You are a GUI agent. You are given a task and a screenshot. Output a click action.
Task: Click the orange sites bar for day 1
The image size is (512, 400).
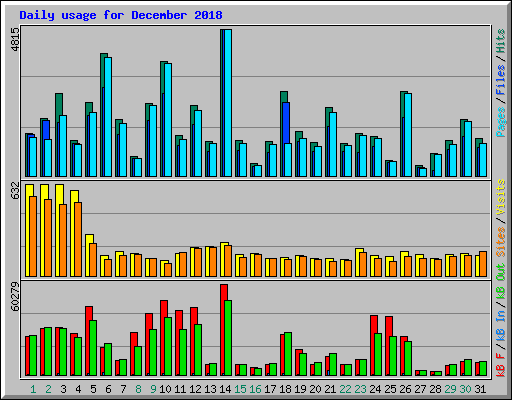[x=33, y=236]
